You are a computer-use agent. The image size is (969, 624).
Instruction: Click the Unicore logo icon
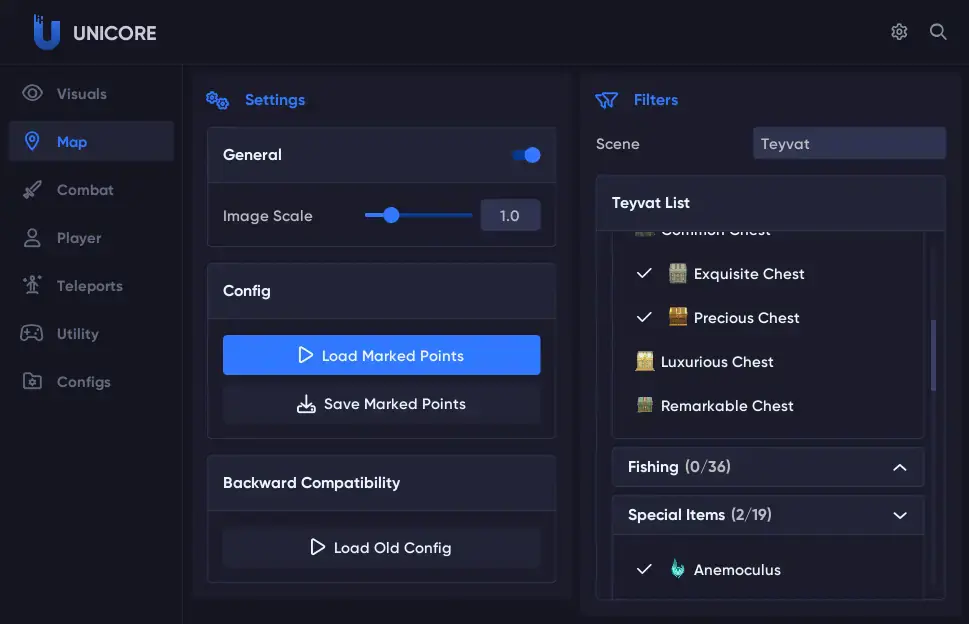(x=46, y=32)
